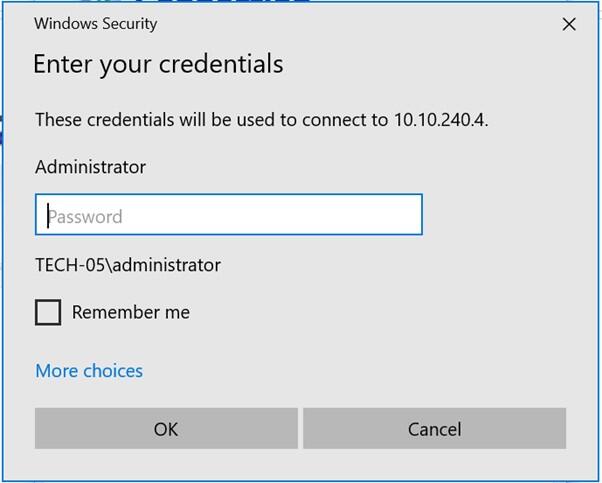The width and height of the screenshot is (602, 483).
Task: Click the Windows Security title text
Action: pyautogui.click(x=96, y=24)
